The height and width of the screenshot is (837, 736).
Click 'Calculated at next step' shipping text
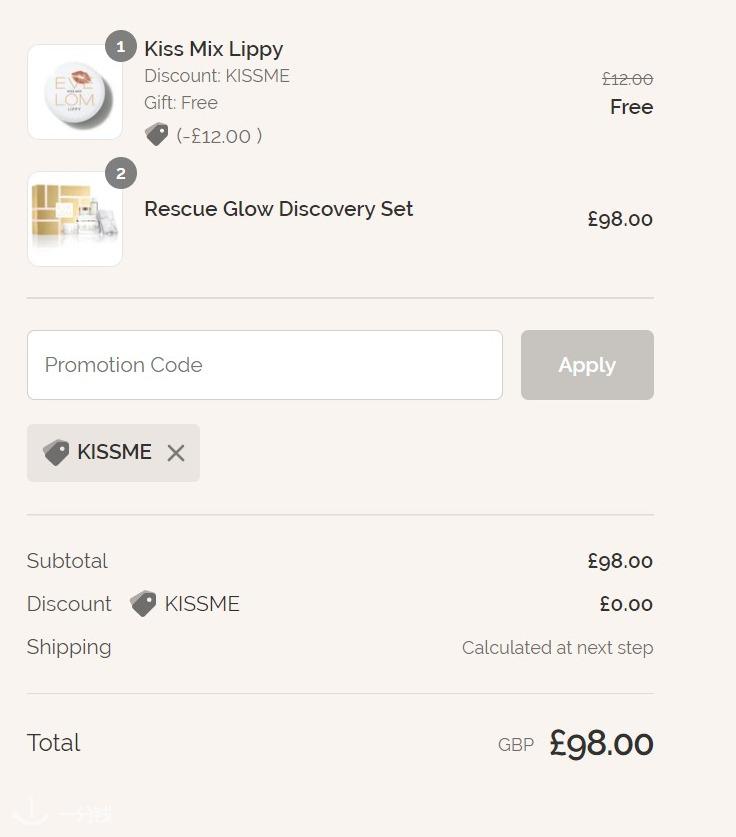pyautogui.click(x=557, y=648)
